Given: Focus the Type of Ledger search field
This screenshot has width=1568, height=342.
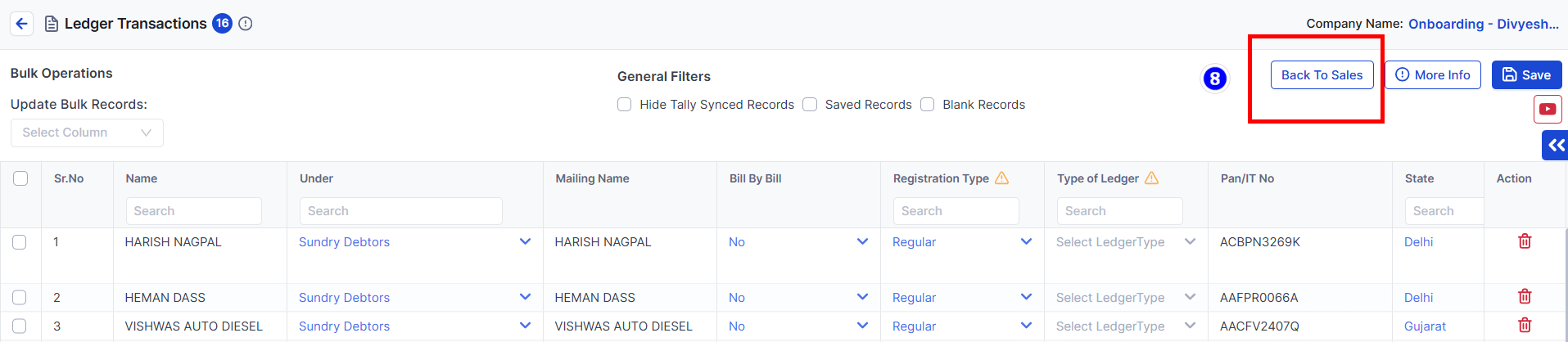Looking at the screenshot, I should pos(1119,211).
